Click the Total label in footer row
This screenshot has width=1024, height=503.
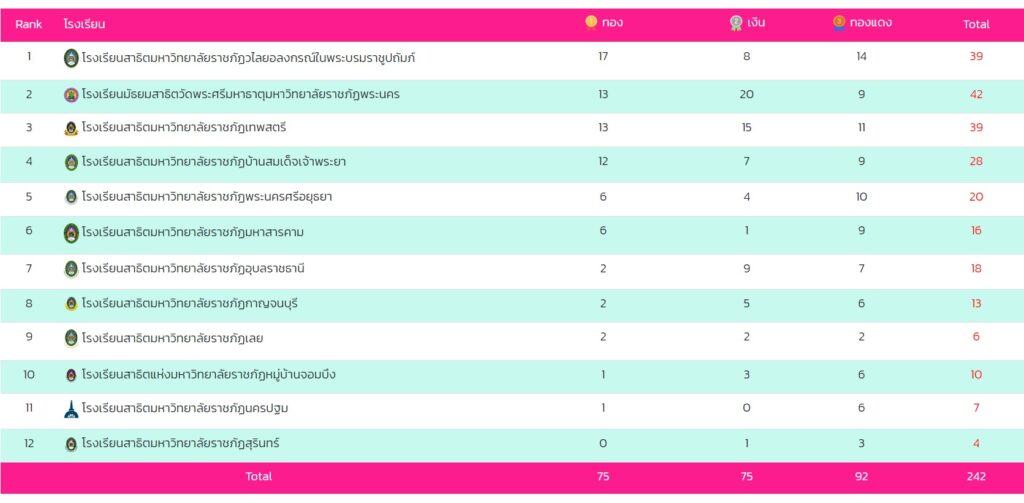coord(259,476)
